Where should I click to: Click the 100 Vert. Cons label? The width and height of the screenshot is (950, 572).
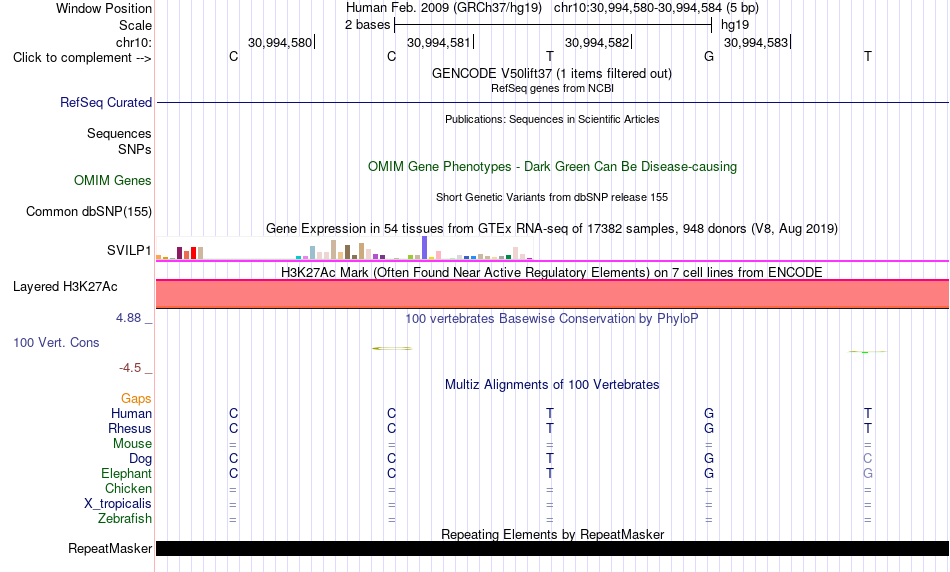(56, 342)
